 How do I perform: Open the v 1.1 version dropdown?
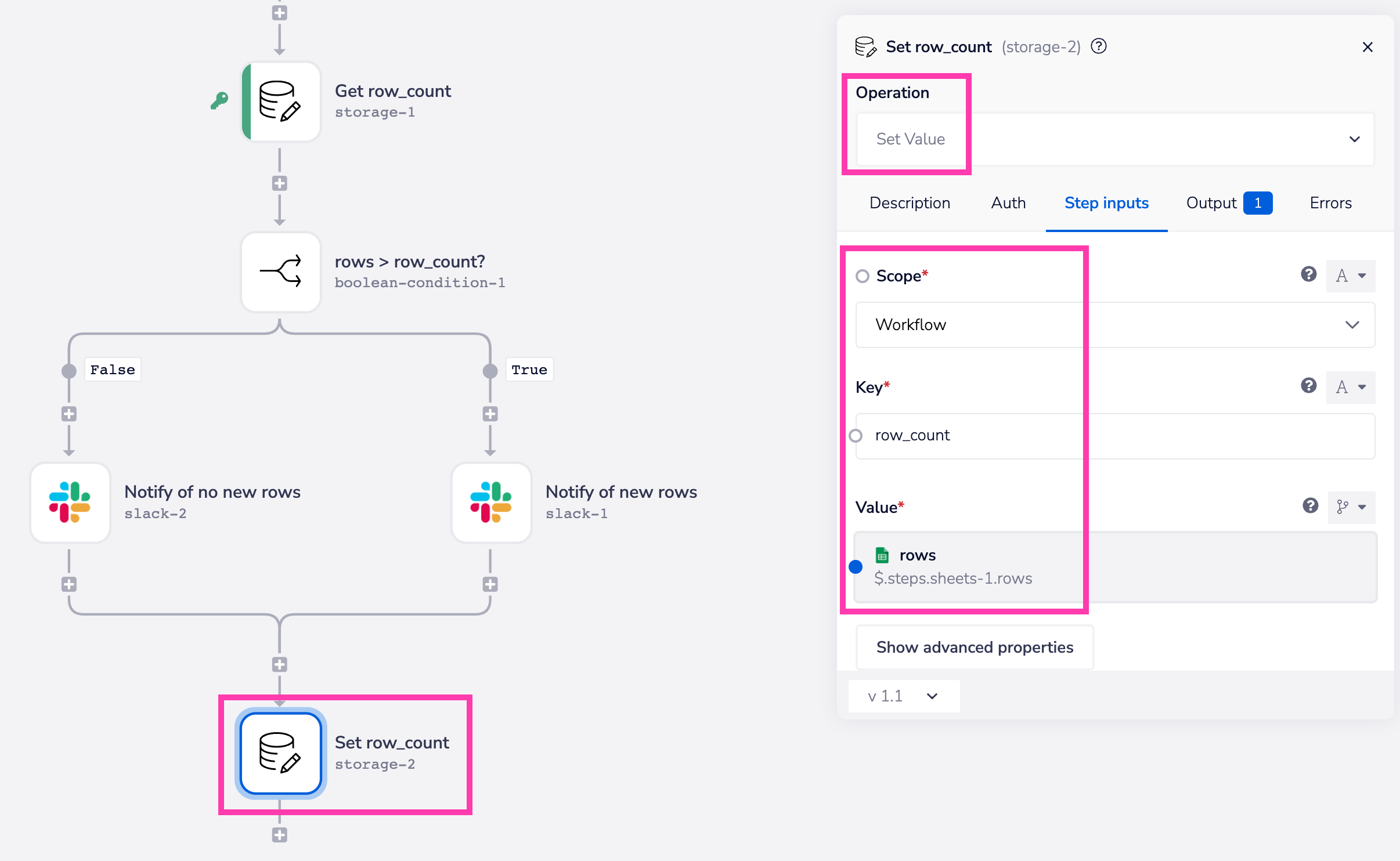pos(903,696)
